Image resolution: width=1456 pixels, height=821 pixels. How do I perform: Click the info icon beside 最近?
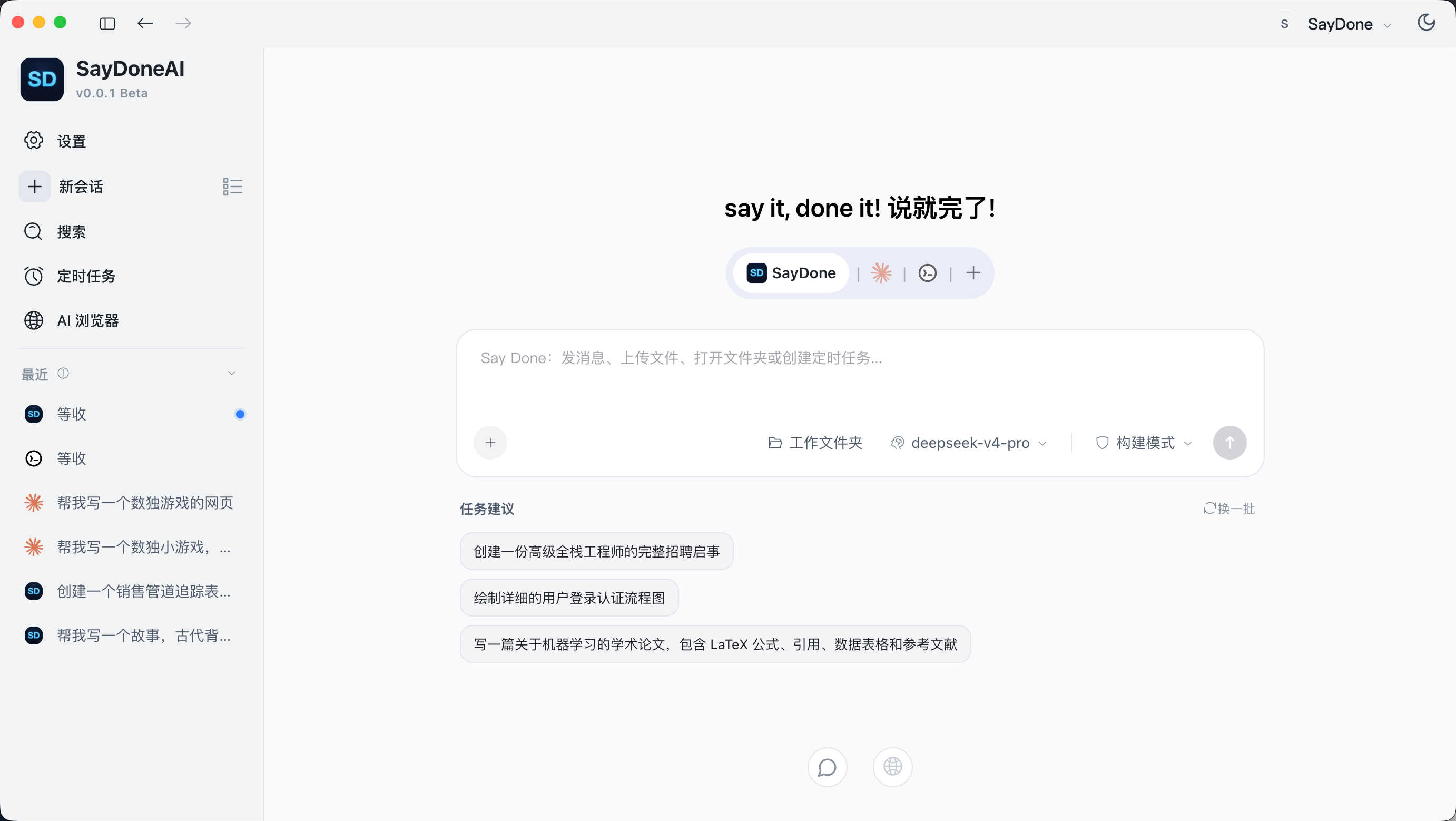(x=63, y=373)
